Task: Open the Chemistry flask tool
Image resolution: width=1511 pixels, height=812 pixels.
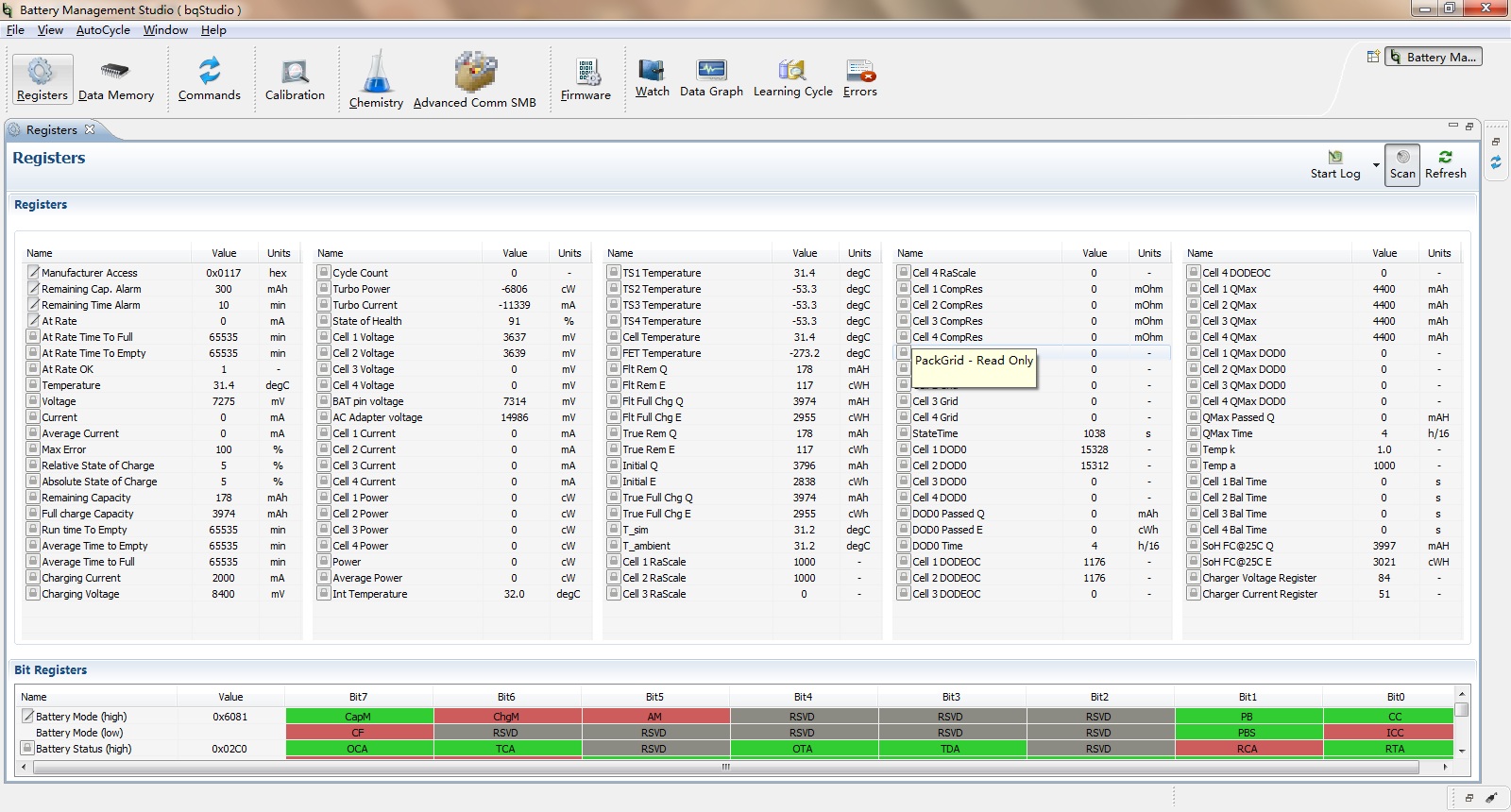Action: coord(376,79)
